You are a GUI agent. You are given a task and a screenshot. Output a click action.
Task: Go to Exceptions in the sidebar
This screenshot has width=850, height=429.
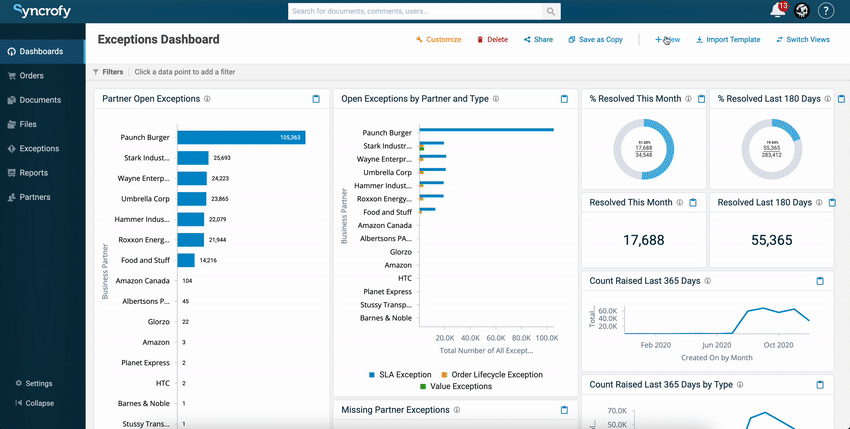point(42,149)
